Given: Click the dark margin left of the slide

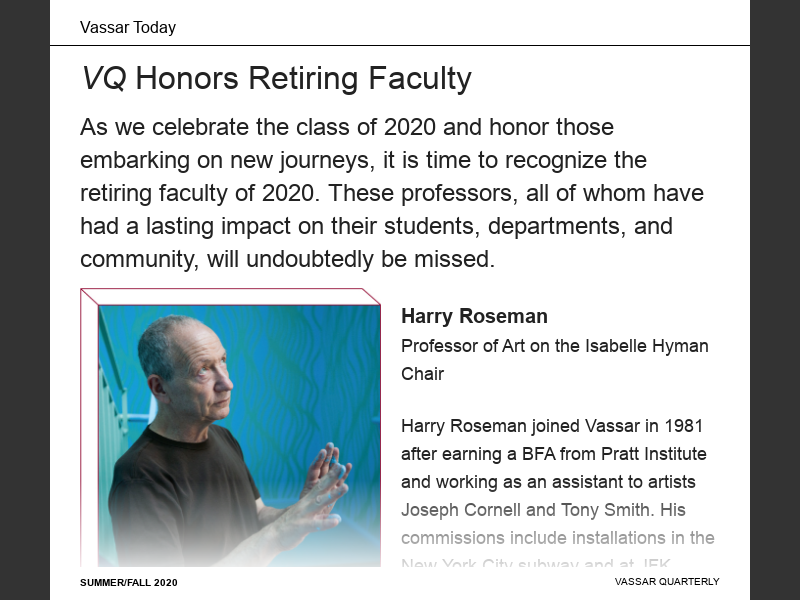Looking at the screenshot, I should 24,300.
